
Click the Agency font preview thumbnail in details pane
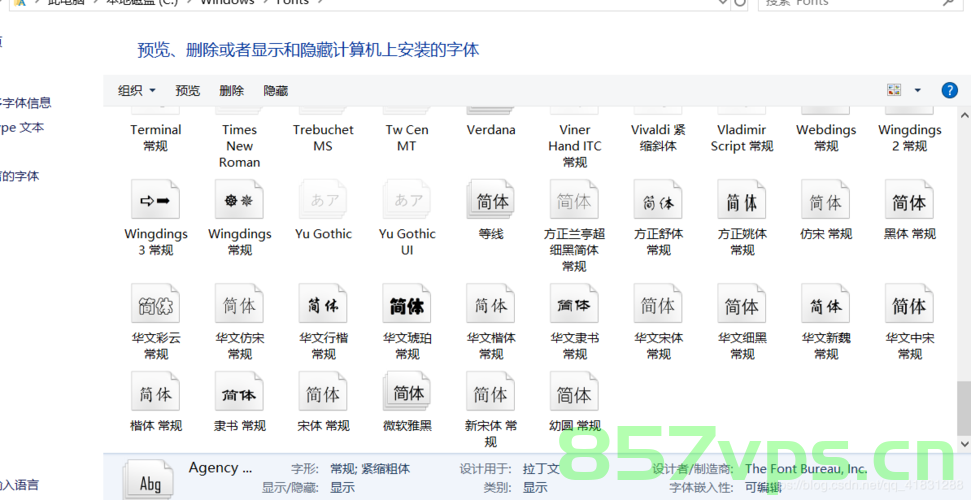point(148,480)
